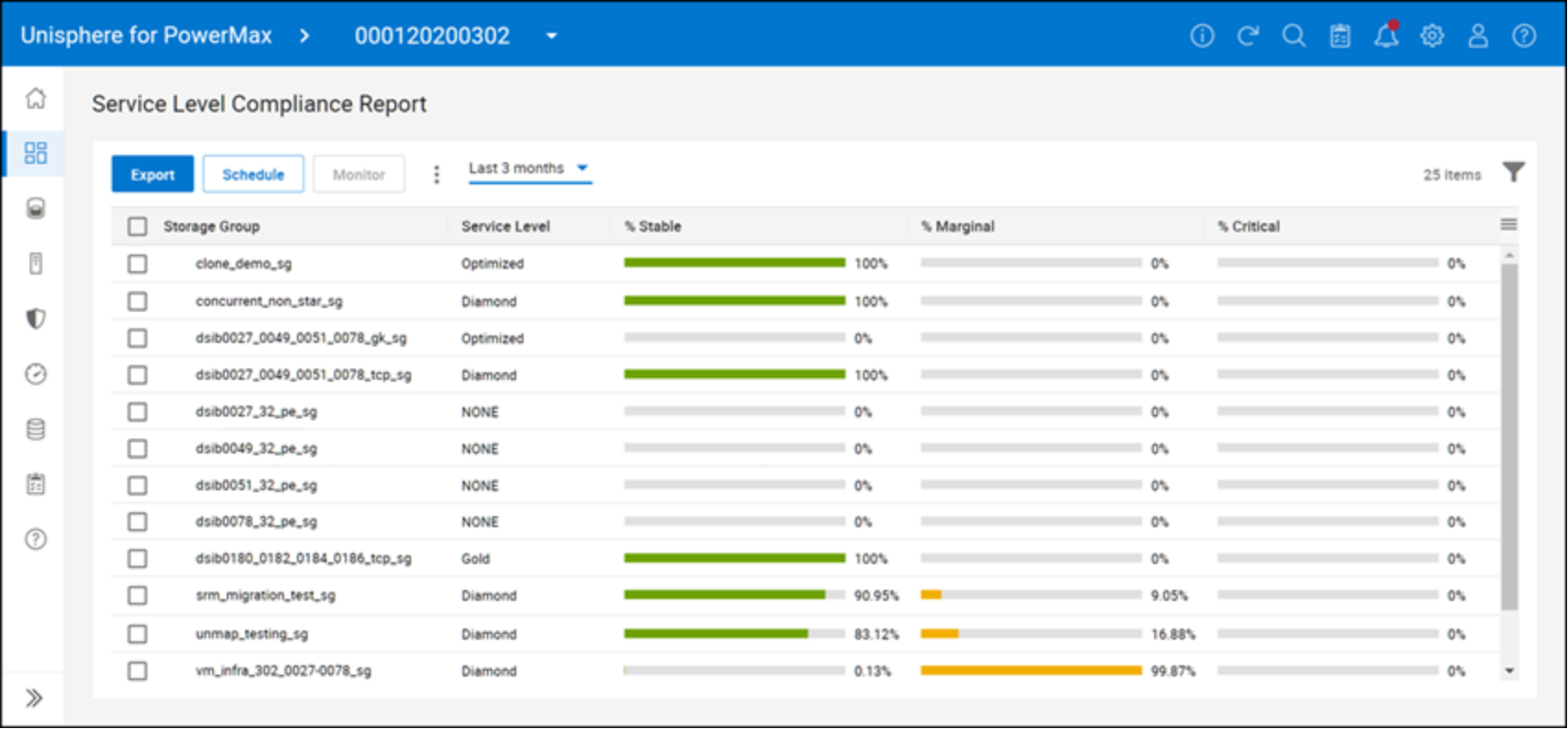The width and height of the screenshot is (1568, 729).
Task: Open the user profile icon
Action: [x=1478, y=36]
